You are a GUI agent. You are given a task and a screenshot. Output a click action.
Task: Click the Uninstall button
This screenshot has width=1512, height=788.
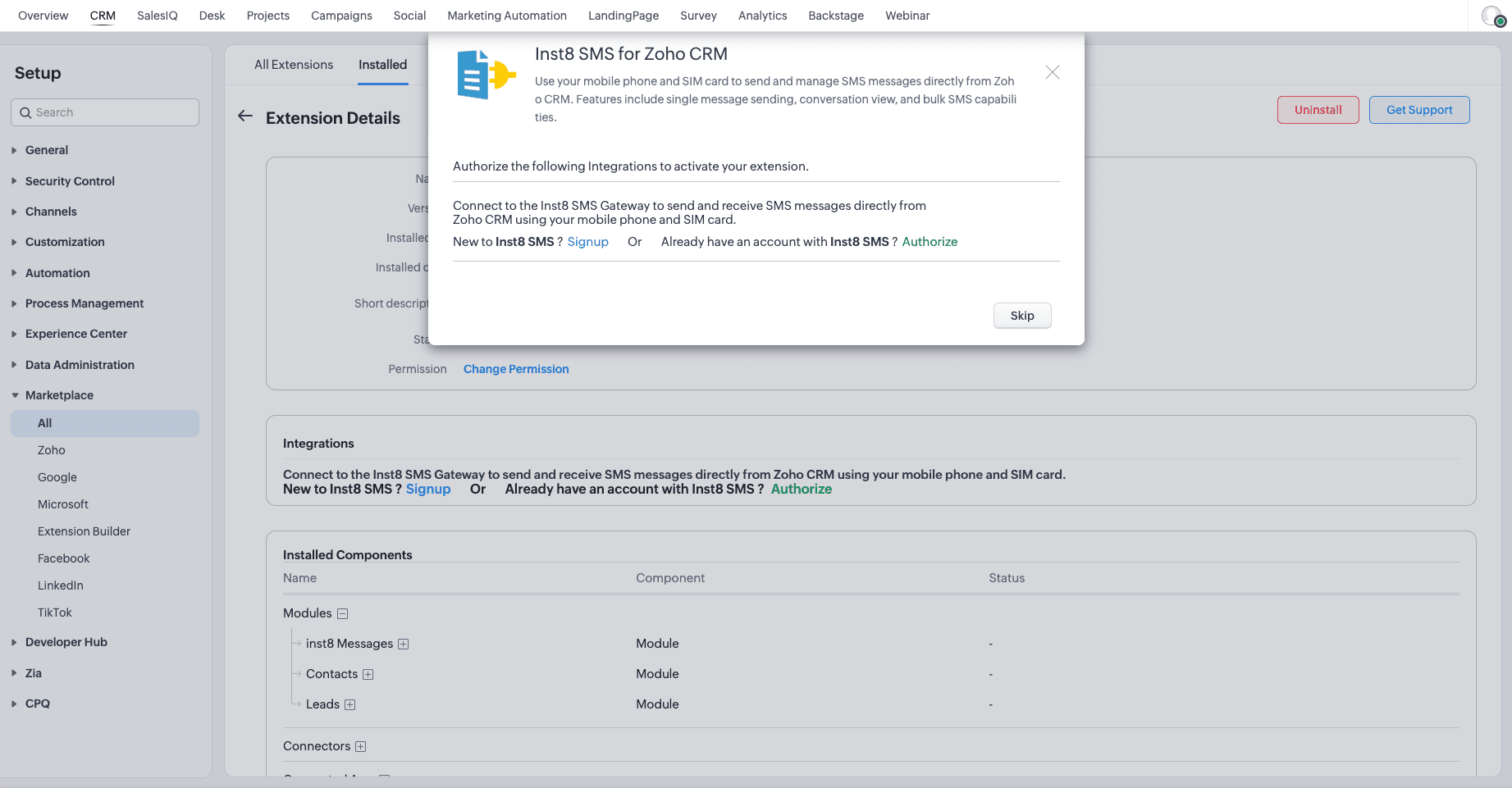[x=1318, y=110]
